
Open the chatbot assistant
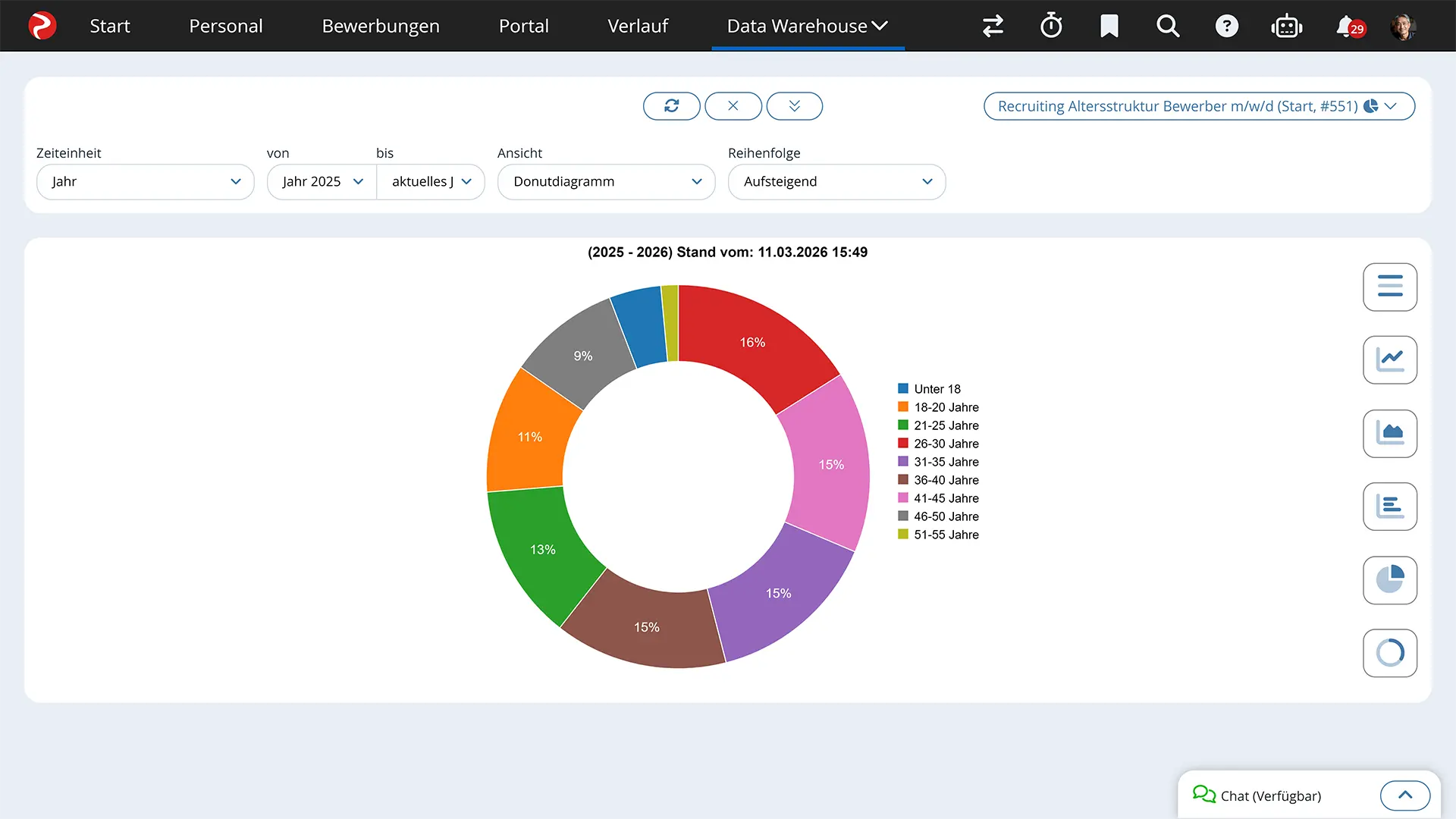coord(1286,25)
